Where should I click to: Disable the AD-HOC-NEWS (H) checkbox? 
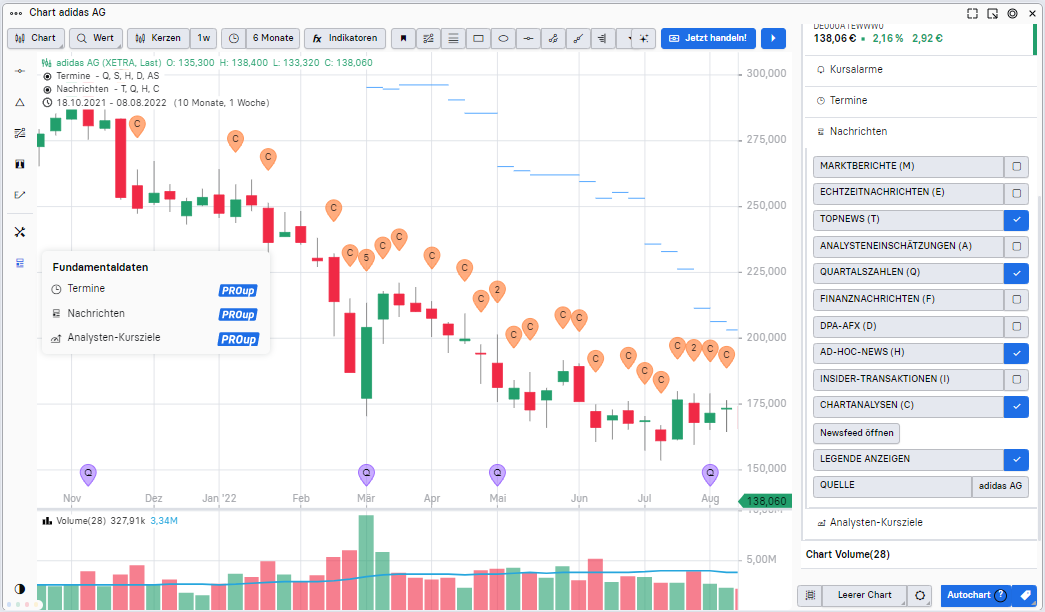[1016, 353]
